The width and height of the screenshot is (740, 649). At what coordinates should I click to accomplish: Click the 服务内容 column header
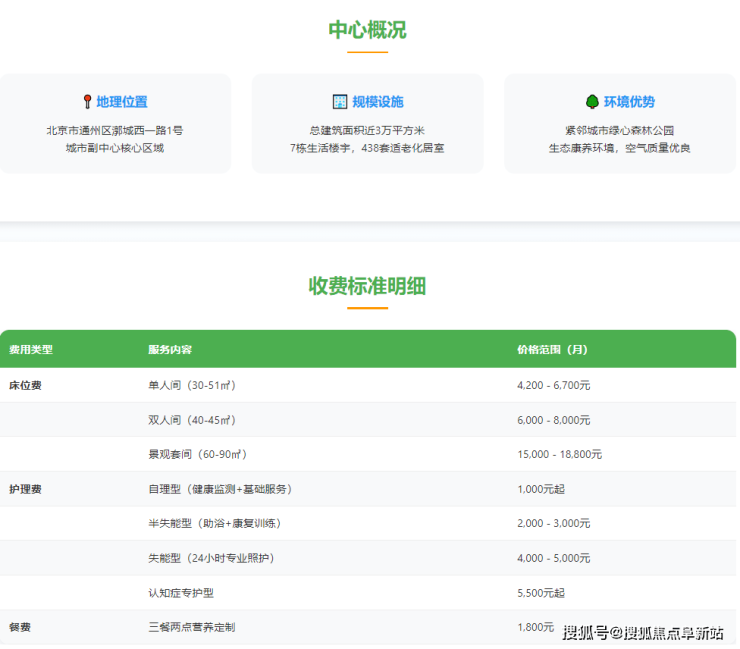point(170,350)
